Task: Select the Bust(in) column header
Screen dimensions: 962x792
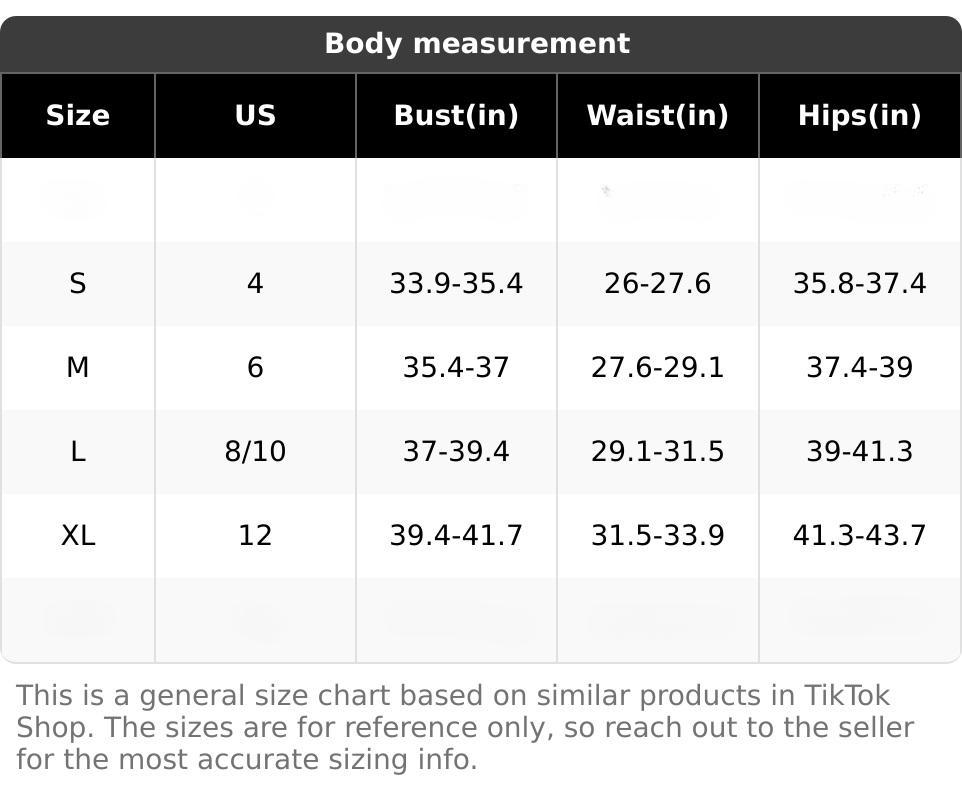Action: [456, 116]
